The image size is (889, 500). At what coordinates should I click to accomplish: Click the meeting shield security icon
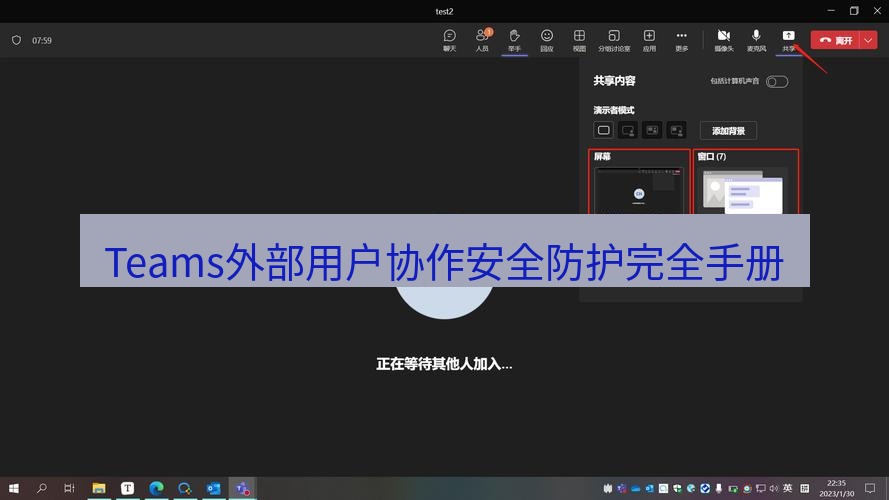pyautogui.click(x=16, y=40)
